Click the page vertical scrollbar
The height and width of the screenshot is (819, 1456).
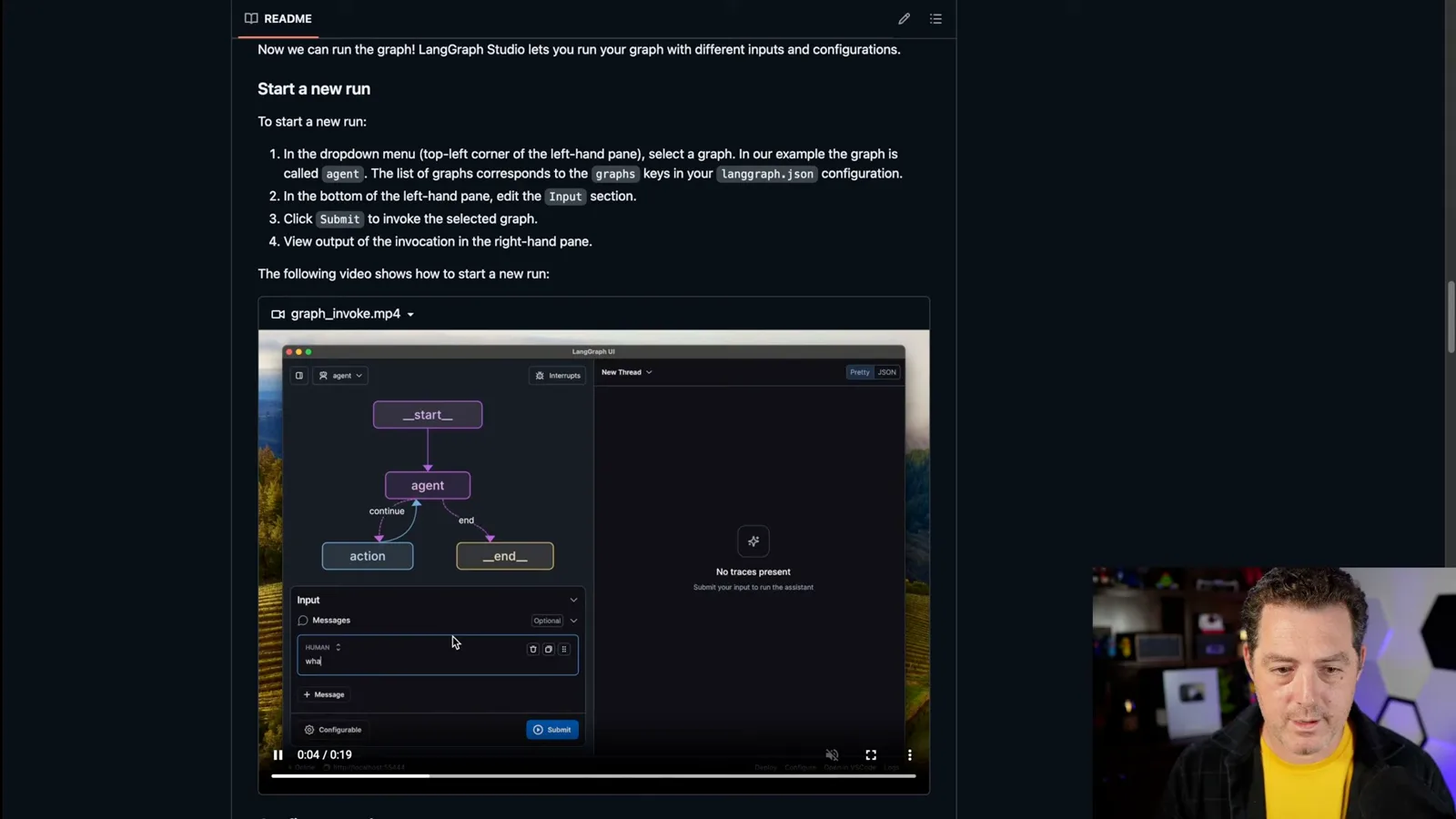(x=1451, y=318)
